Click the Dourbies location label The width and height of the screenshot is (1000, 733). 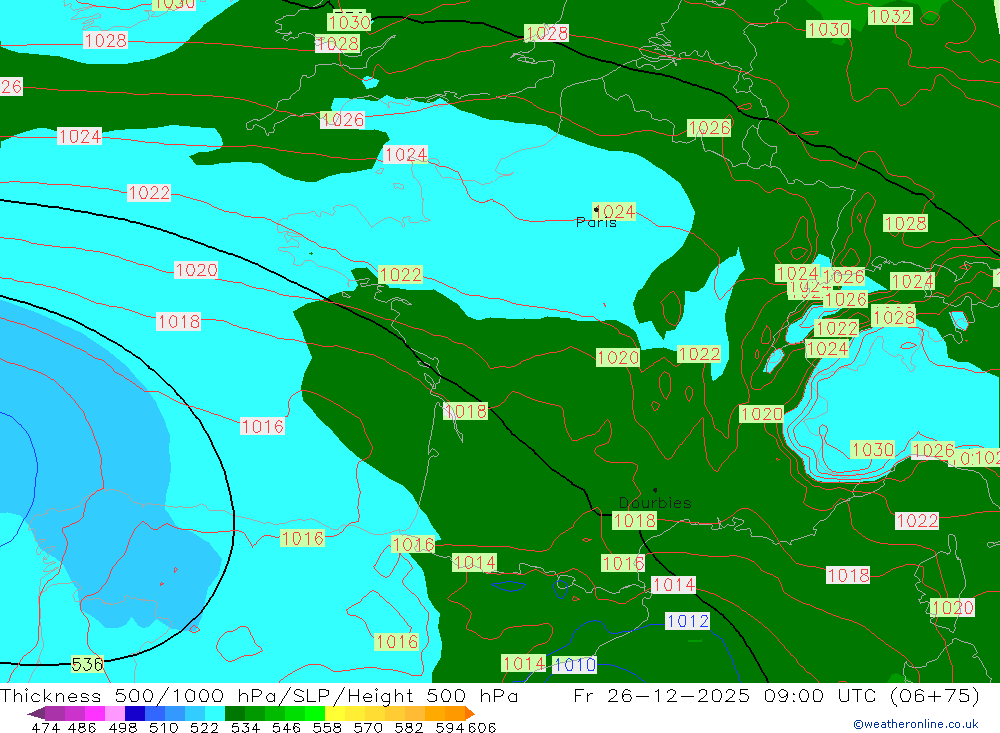point(655,503)
